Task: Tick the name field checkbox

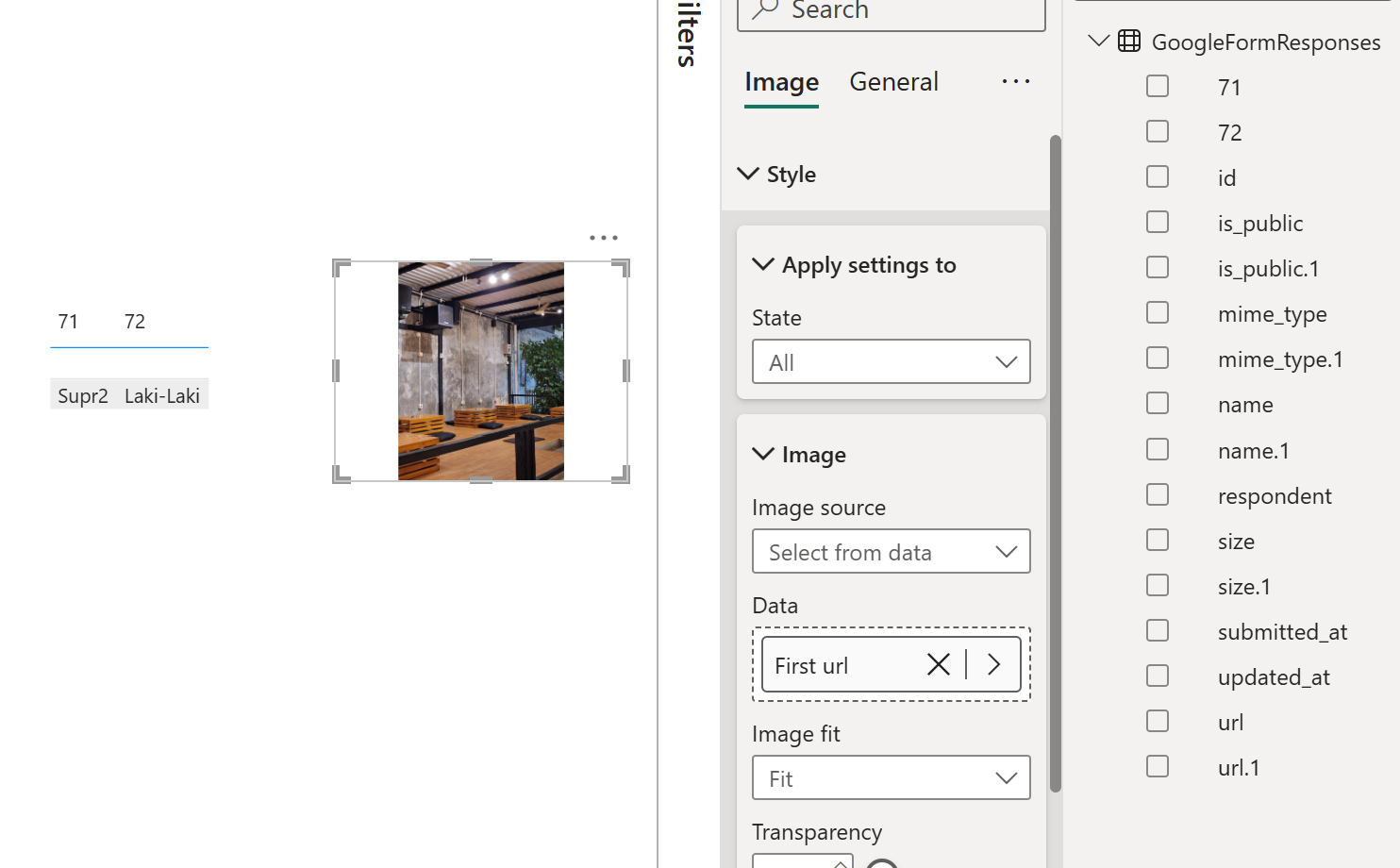Action: [1158, 403]
